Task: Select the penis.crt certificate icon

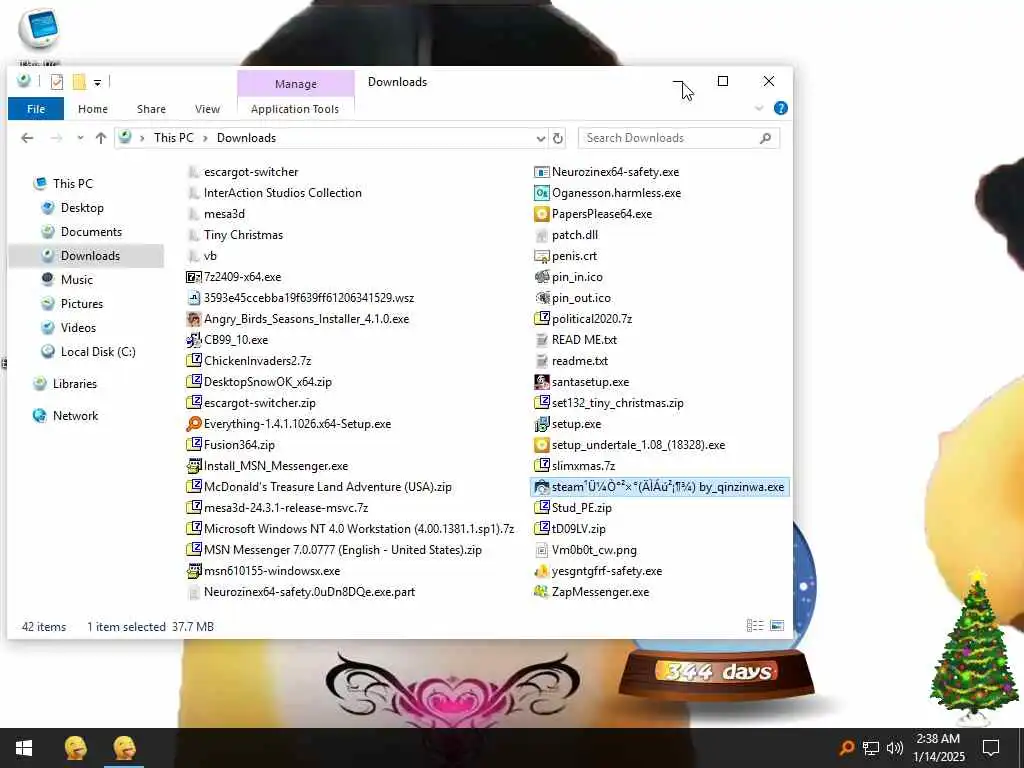Action: (541, 256)
